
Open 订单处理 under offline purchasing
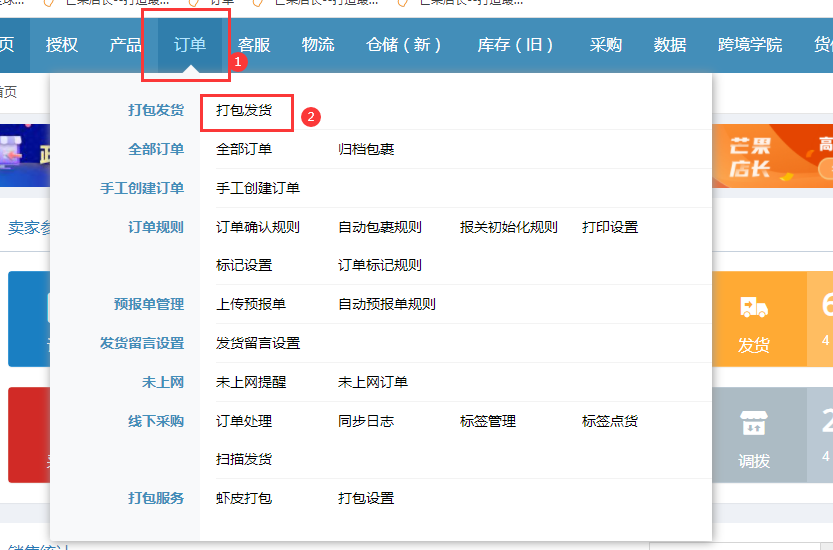click(x=244, y=421)
